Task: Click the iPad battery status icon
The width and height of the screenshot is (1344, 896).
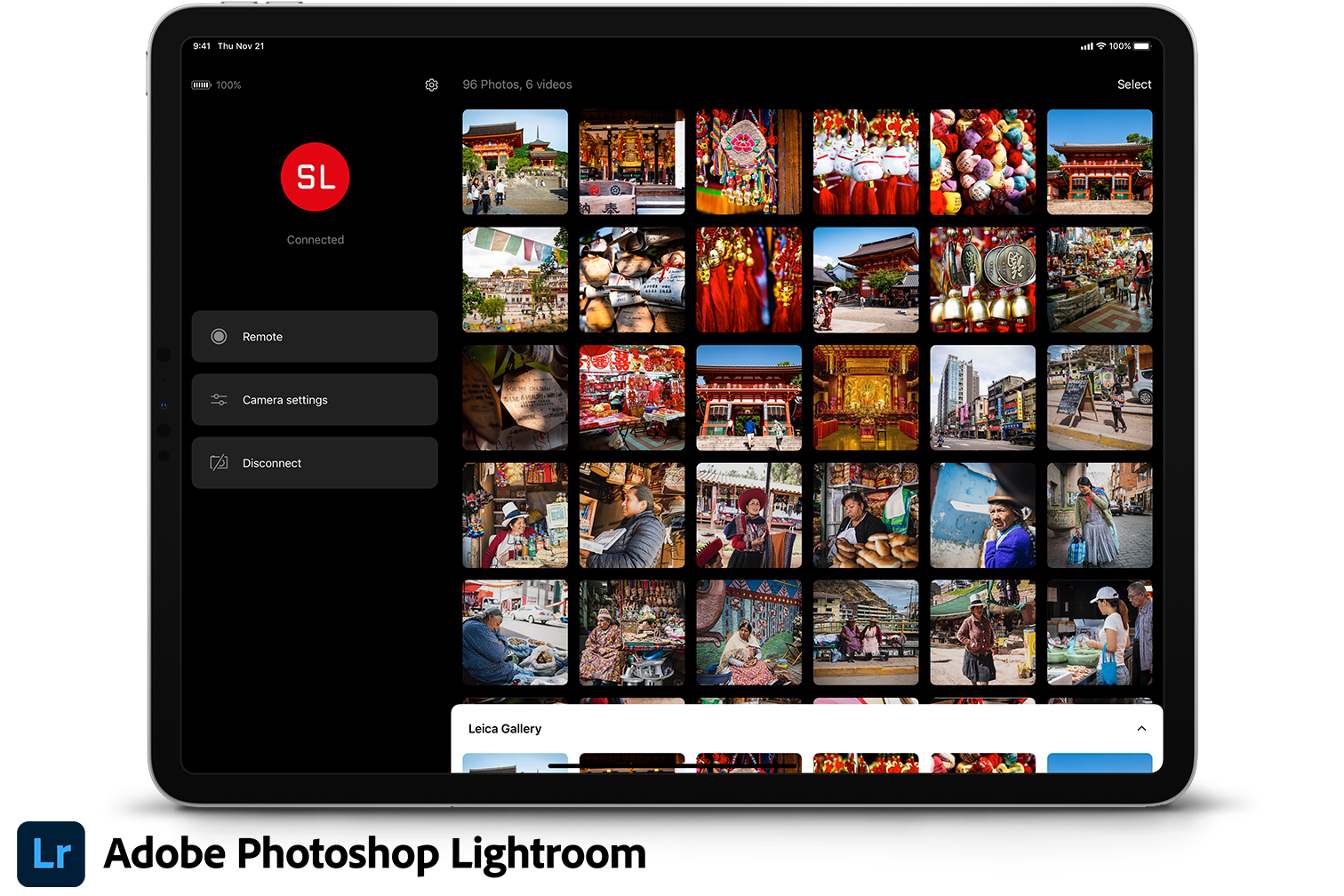Action: point(1142,46)
